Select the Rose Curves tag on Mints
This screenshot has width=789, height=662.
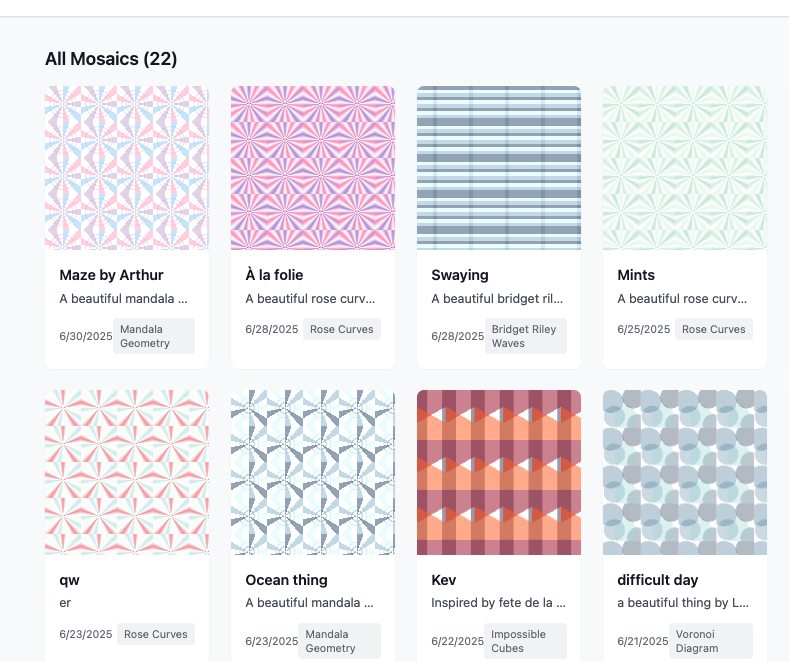[x=714, y=329]
